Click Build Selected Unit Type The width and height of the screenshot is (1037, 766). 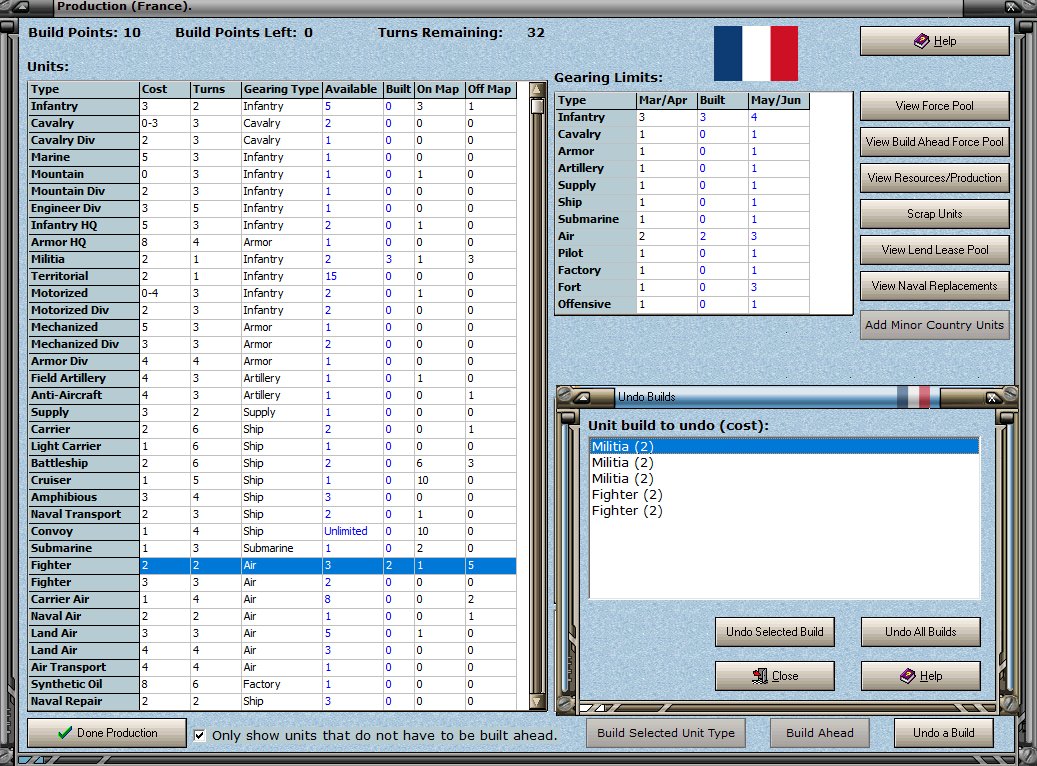tap(665, 732)
